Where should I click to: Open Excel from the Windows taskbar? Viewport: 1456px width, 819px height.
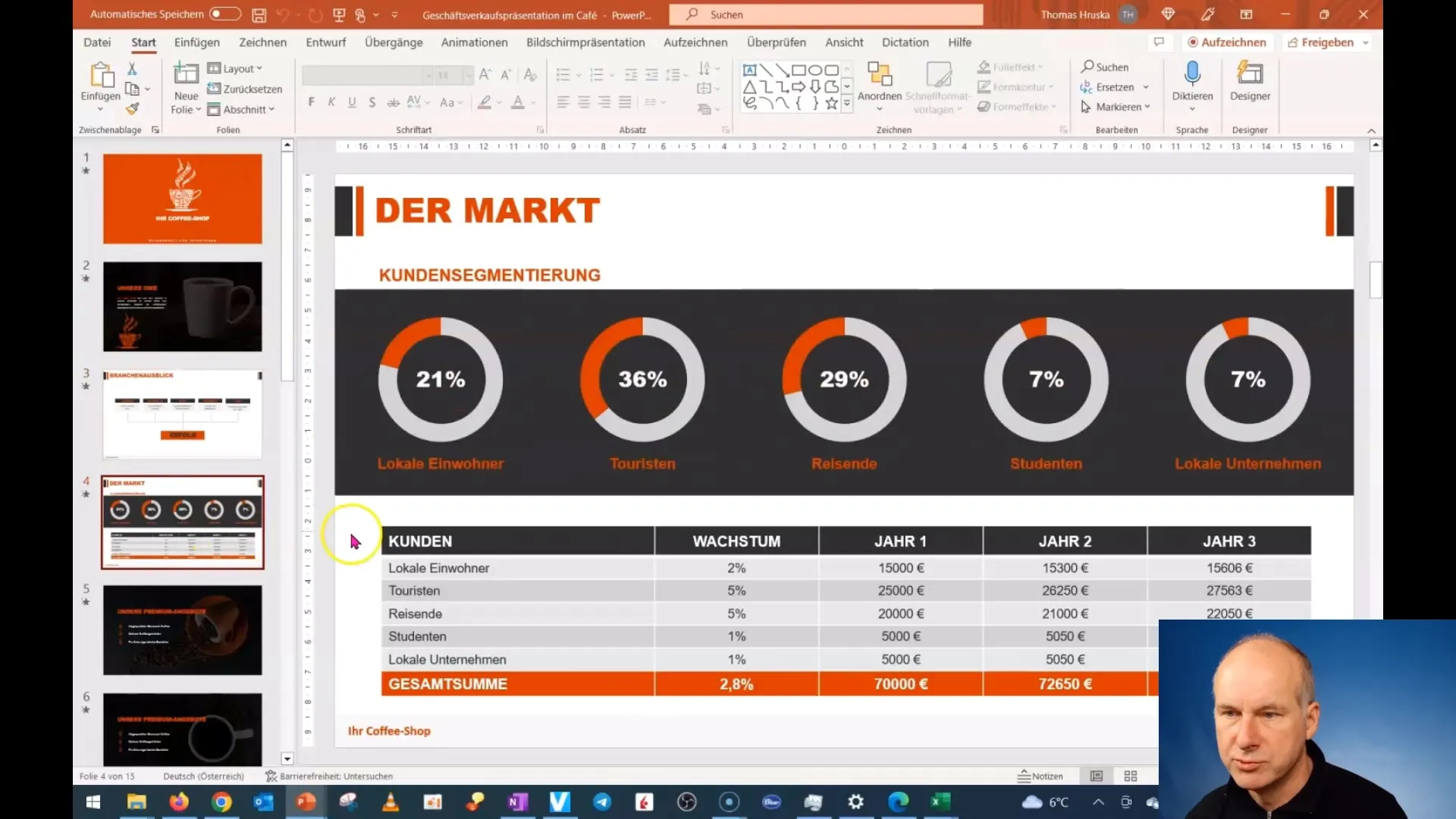tap(940, 802)
